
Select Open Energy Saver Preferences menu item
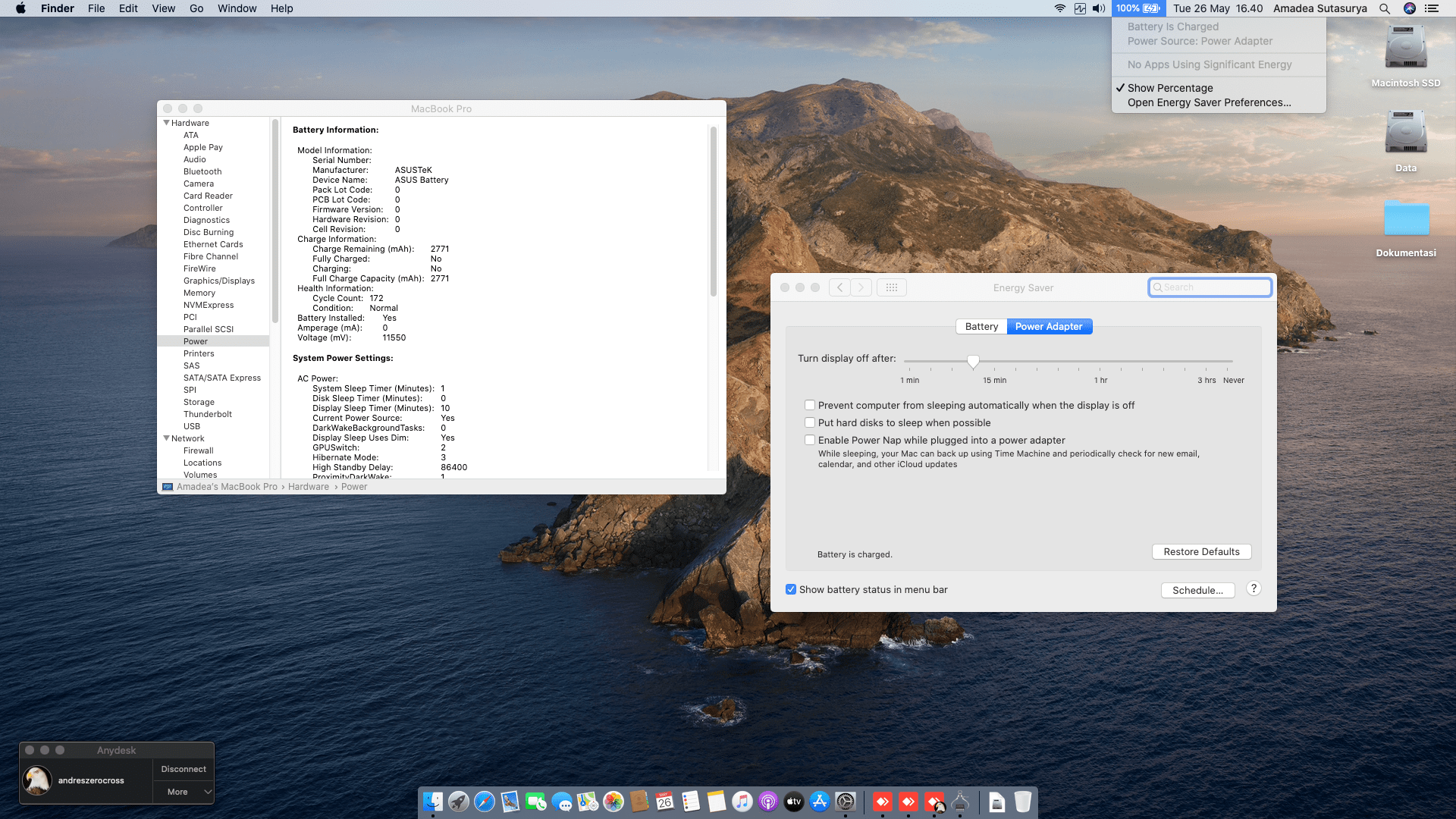click(x=1209, y=102)
